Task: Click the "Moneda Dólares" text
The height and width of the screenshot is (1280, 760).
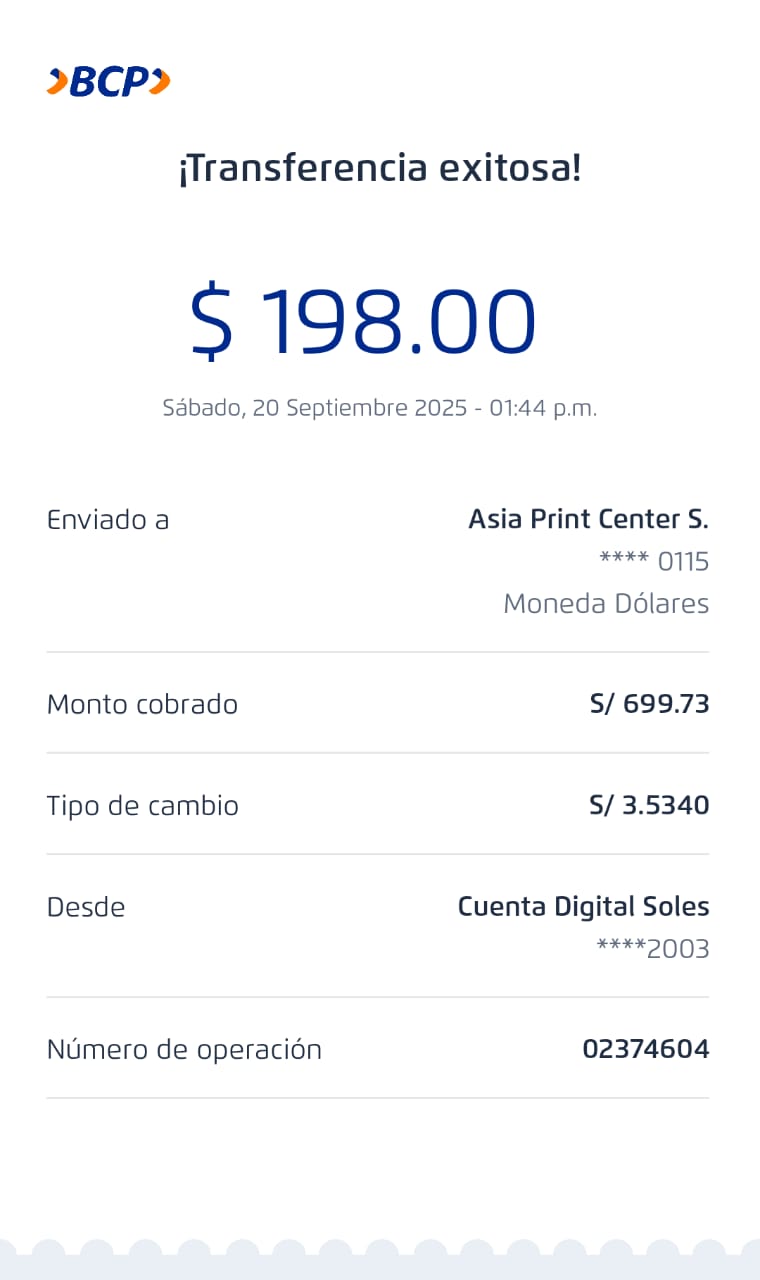Action: click(x=606, y=604)
